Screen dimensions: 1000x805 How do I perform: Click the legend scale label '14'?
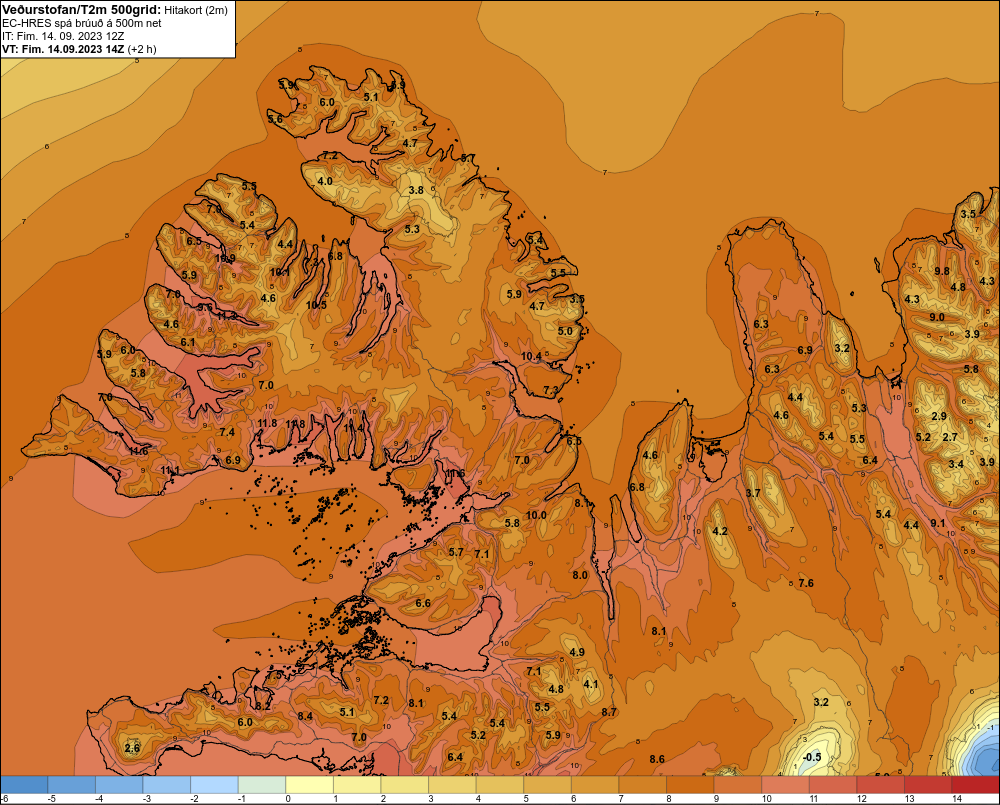(x=957, y=799)
